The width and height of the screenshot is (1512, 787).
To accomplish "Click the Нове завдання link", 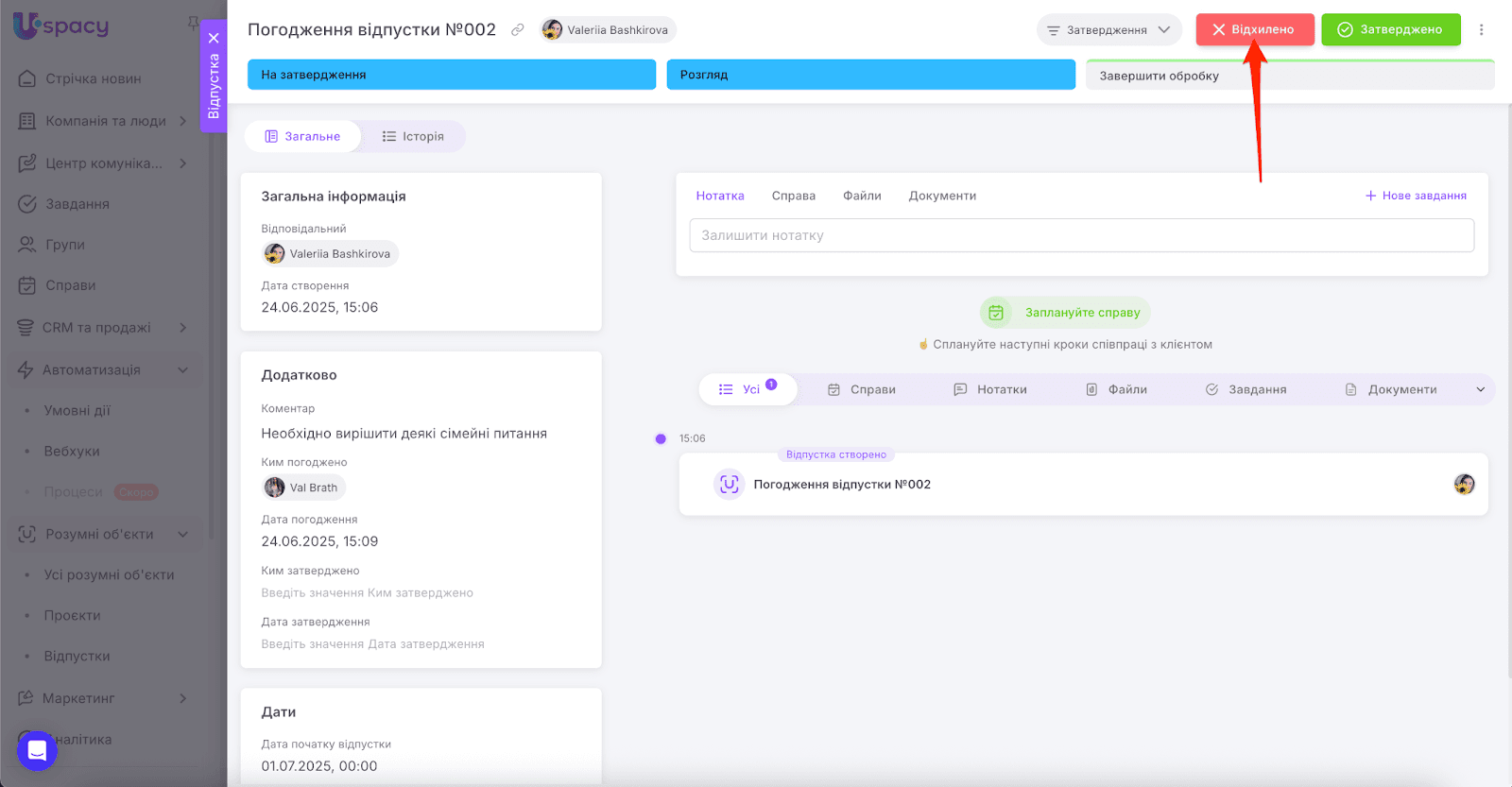I will 1416,196.
